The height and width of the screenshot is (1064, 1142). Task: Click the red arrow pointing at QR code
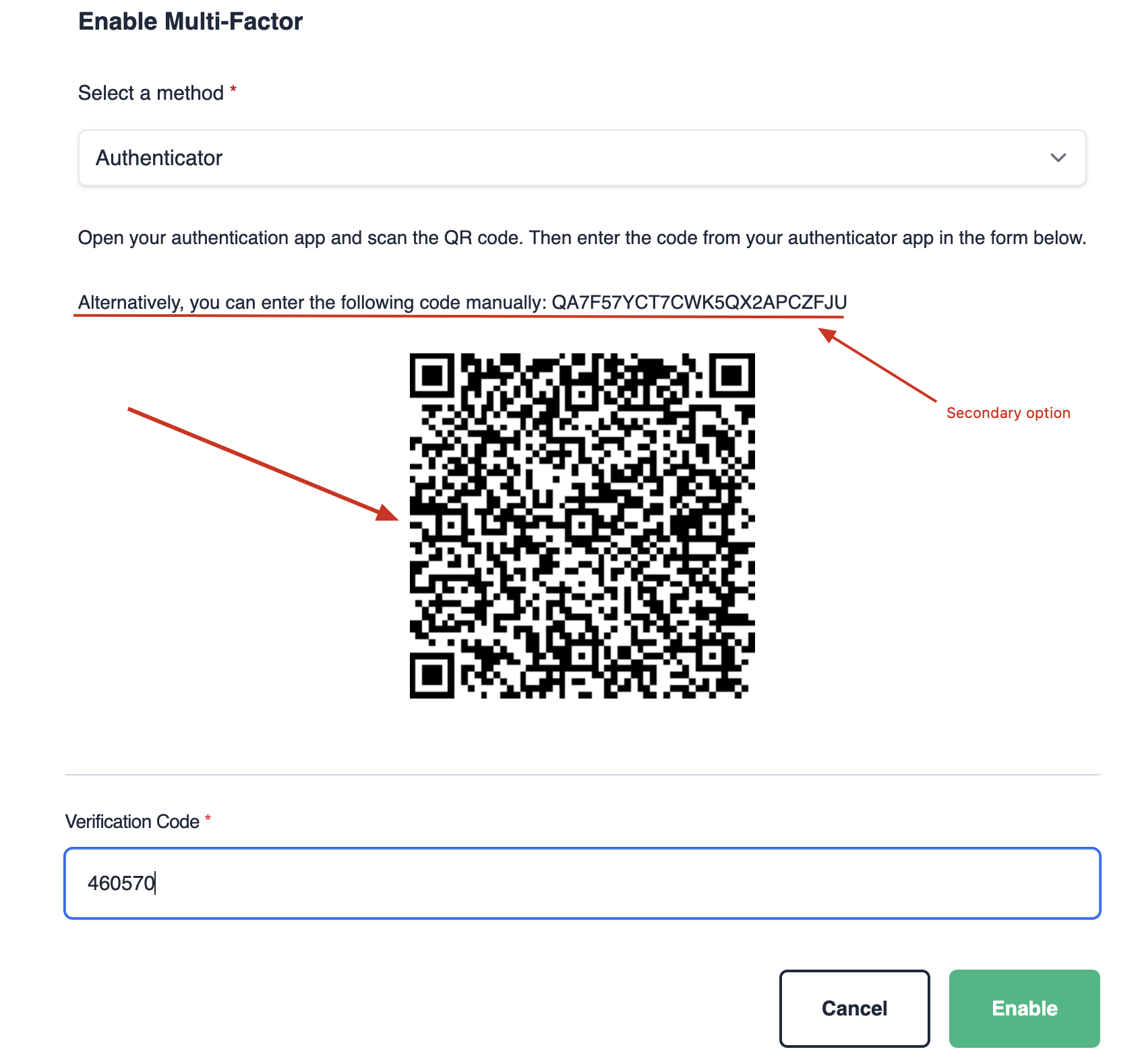(264, 464)
